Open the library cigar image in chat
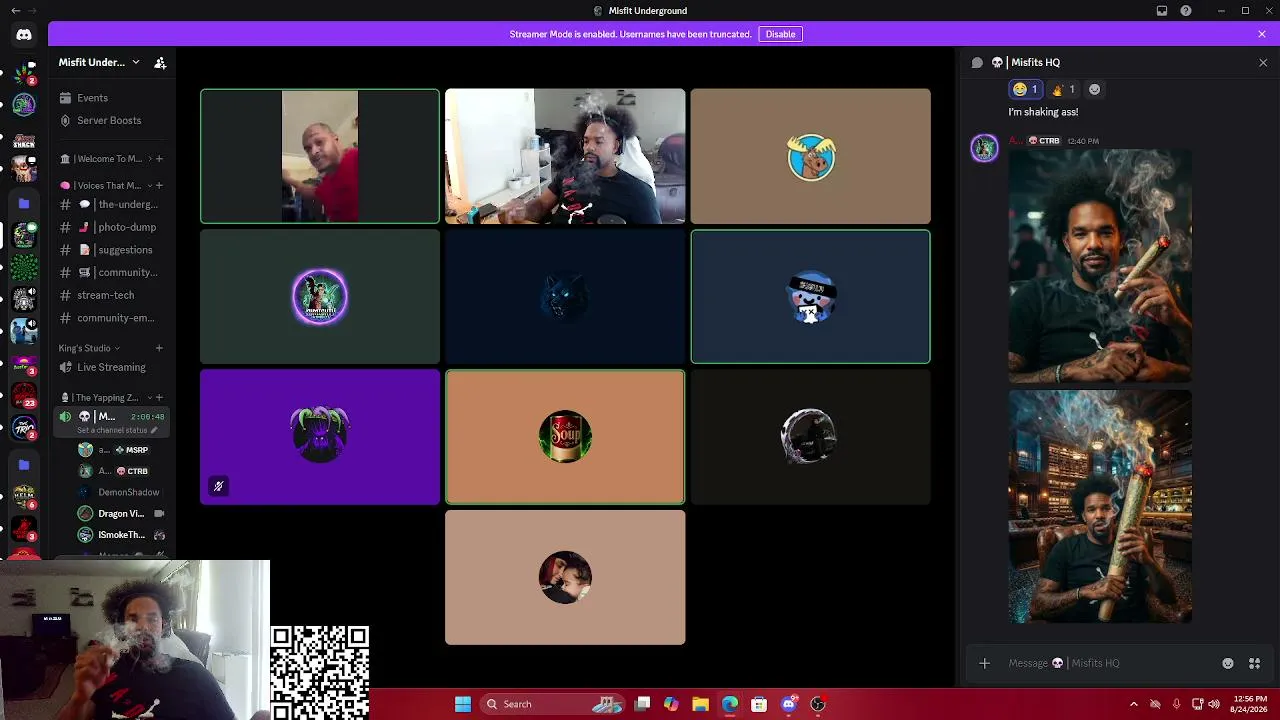Screen dimensions: 1280x720 [x=1100, y=506]
